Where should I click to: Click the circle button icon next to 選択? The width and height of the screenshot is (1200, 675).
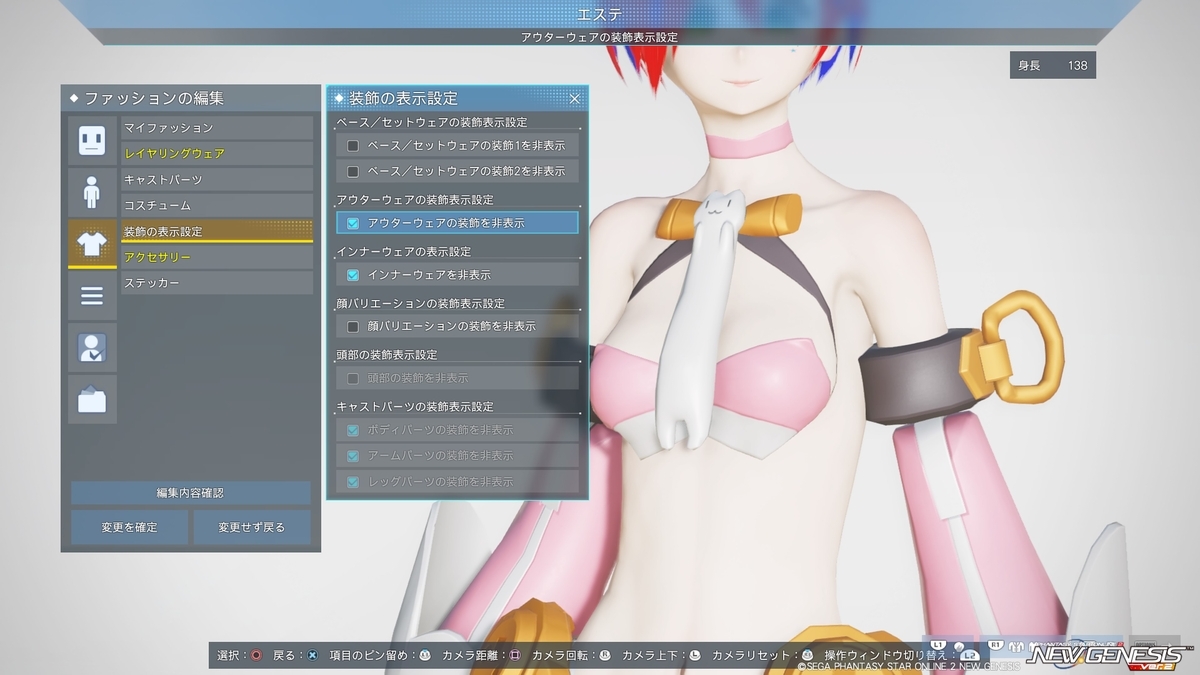256,655
